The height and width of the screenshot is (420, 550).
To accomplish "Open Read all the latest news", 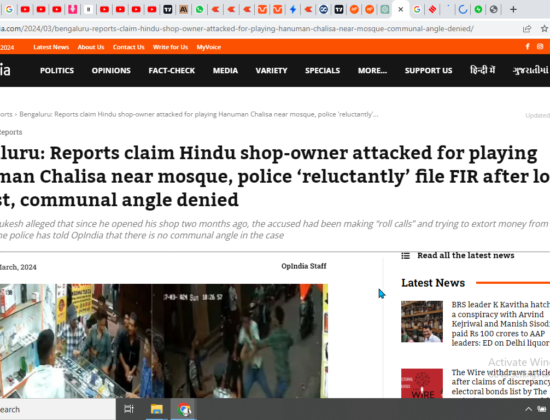I will click(465, 255).
